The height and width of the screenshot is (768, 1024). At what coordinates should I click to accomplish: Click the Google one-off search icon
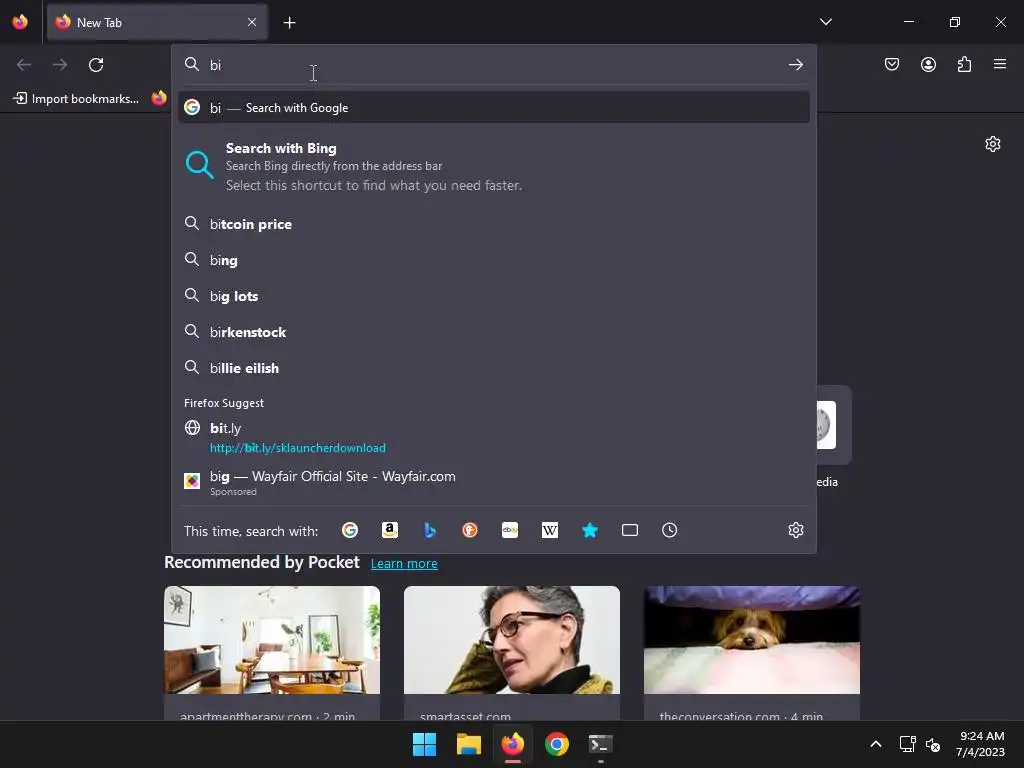(x=350, y=530)
